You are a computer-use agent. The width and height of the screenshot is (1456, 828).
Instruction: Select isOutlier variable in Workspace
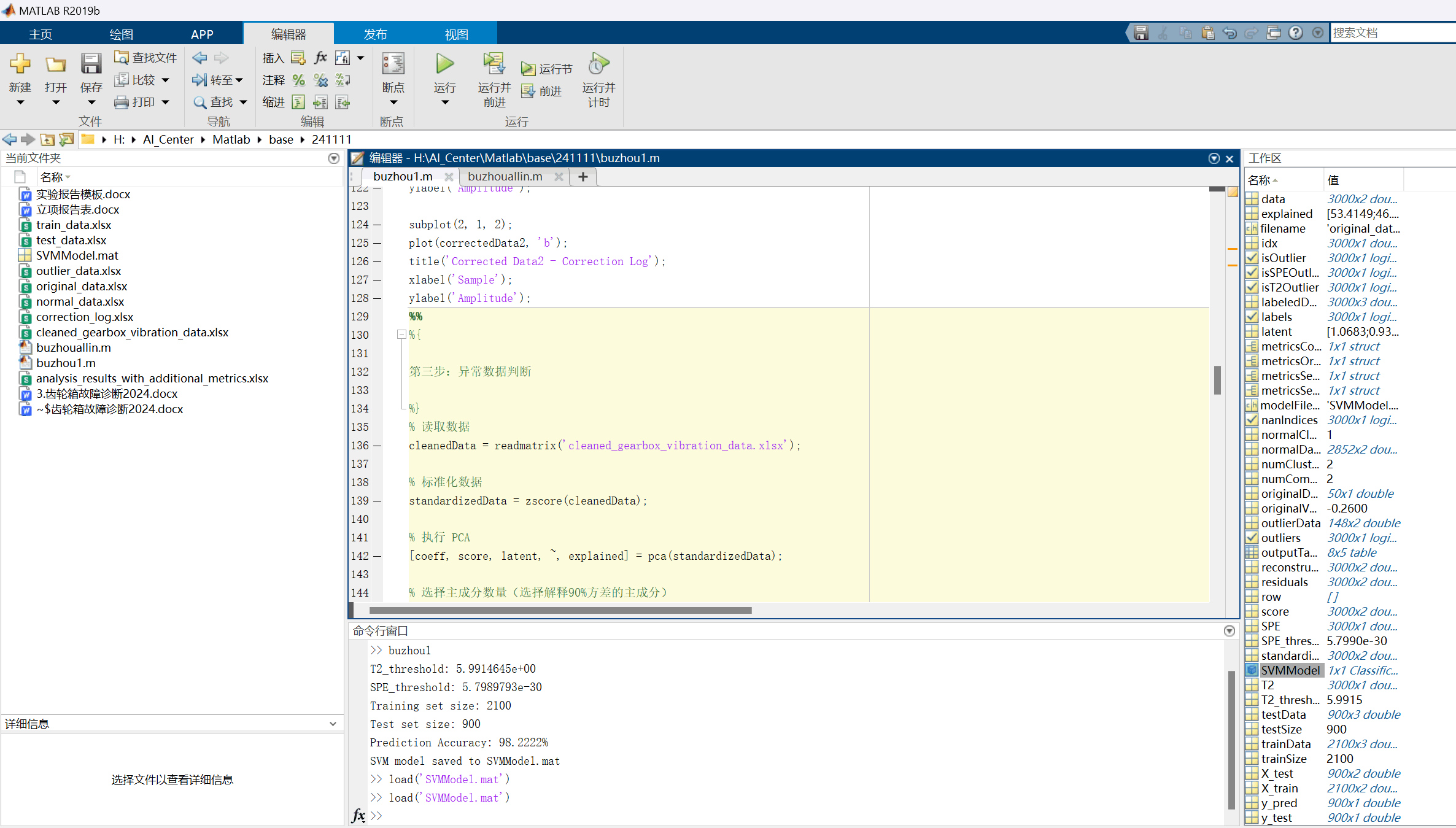click(1284, 258)
